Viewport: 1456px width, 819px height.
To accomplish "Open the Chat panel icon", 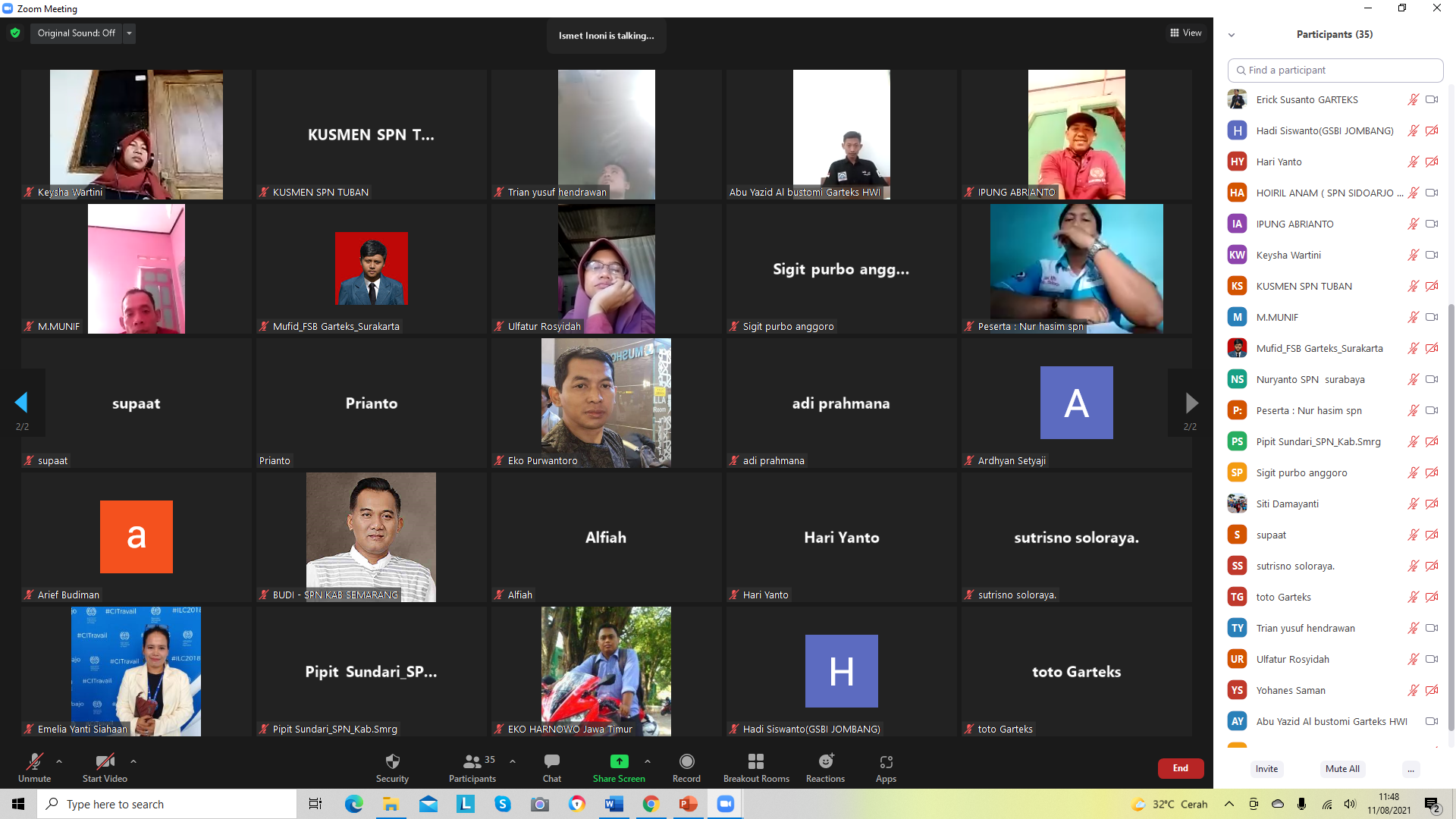I will pos(551,761).
